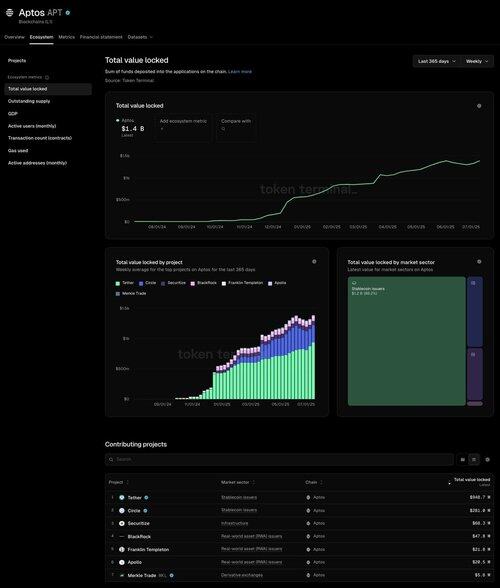
Task: Click the Aptos logo icon in the header
Action: (9, 13)
